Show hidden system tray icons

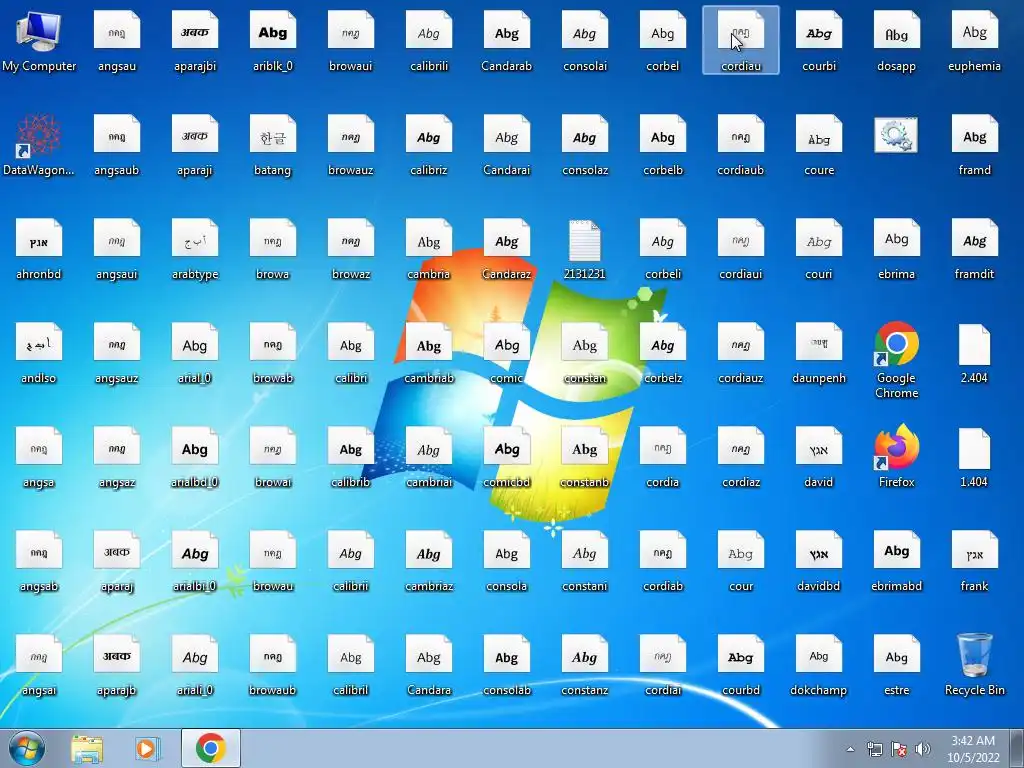click(x=850, y=749)
